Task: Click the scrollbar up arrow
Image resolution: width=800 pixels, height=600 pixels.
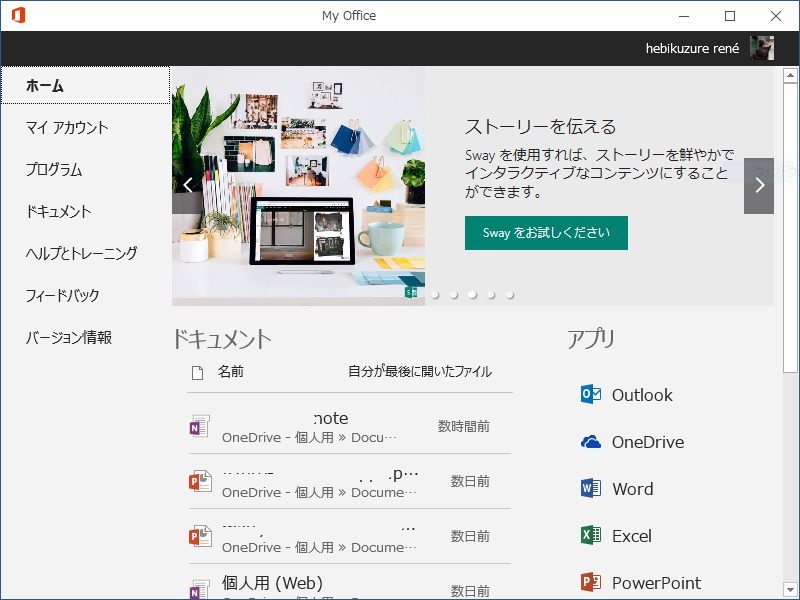Action: pyautogui.click(x=790, y=76)
